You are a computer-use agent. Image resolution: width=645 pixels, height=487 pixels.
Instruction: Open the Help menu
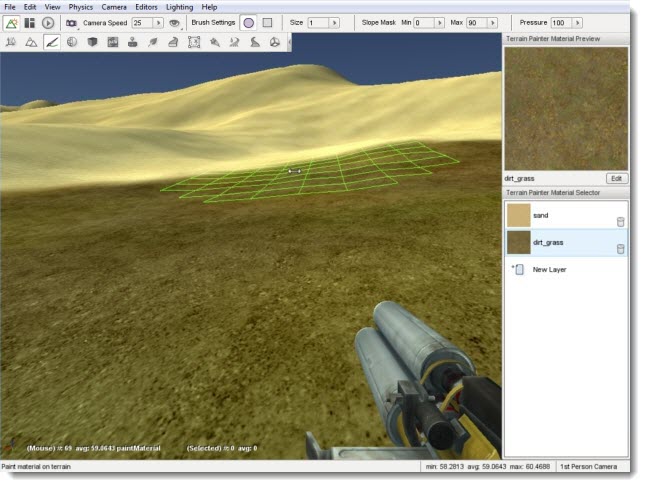(x=209, y=7)
